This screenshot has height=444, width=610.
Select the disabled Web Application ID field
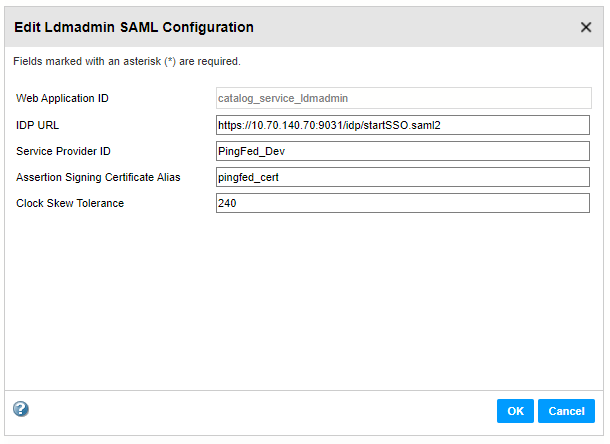pos(404,98)
